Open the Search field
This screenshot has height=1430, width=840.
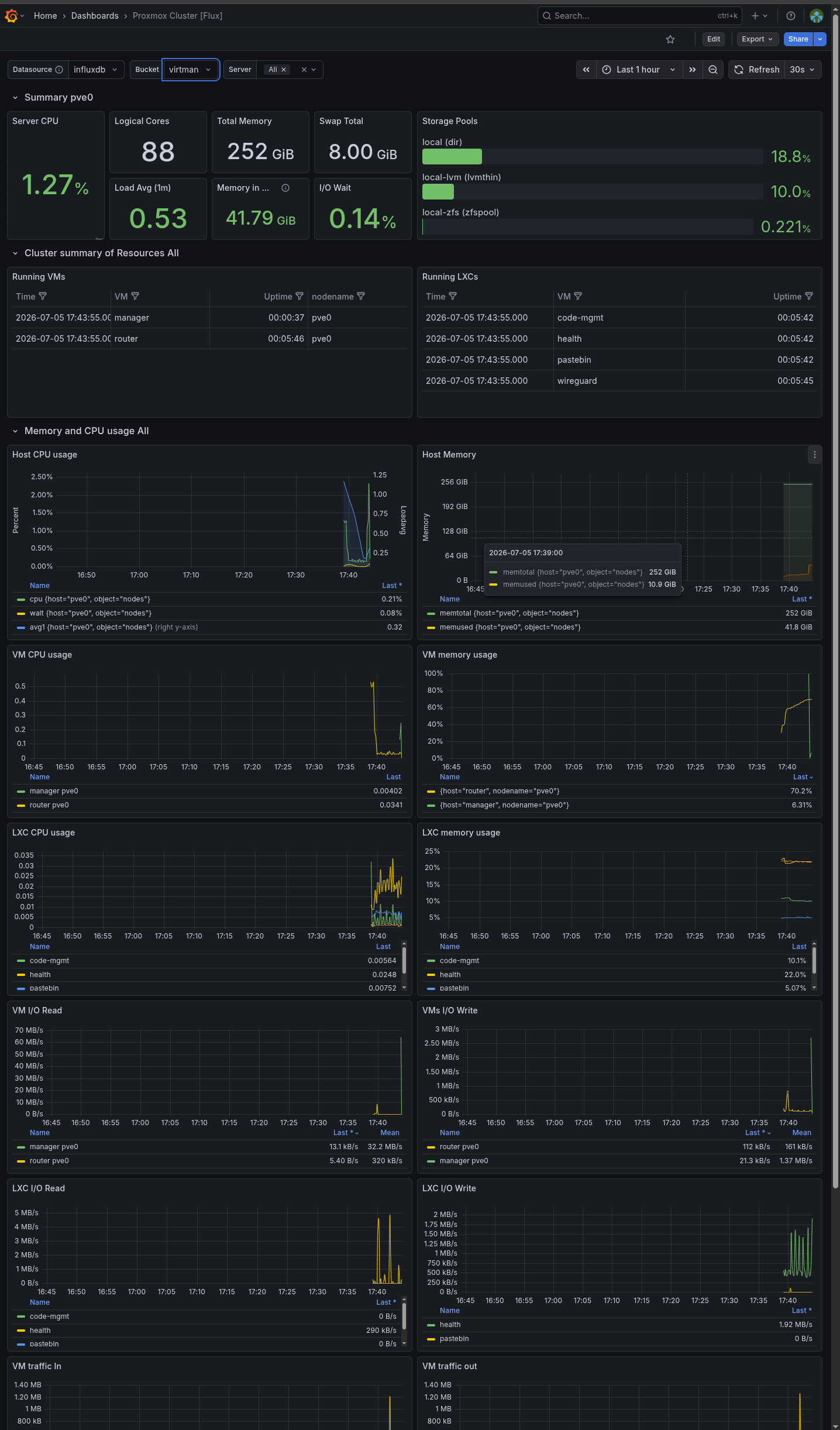point(639,16)
